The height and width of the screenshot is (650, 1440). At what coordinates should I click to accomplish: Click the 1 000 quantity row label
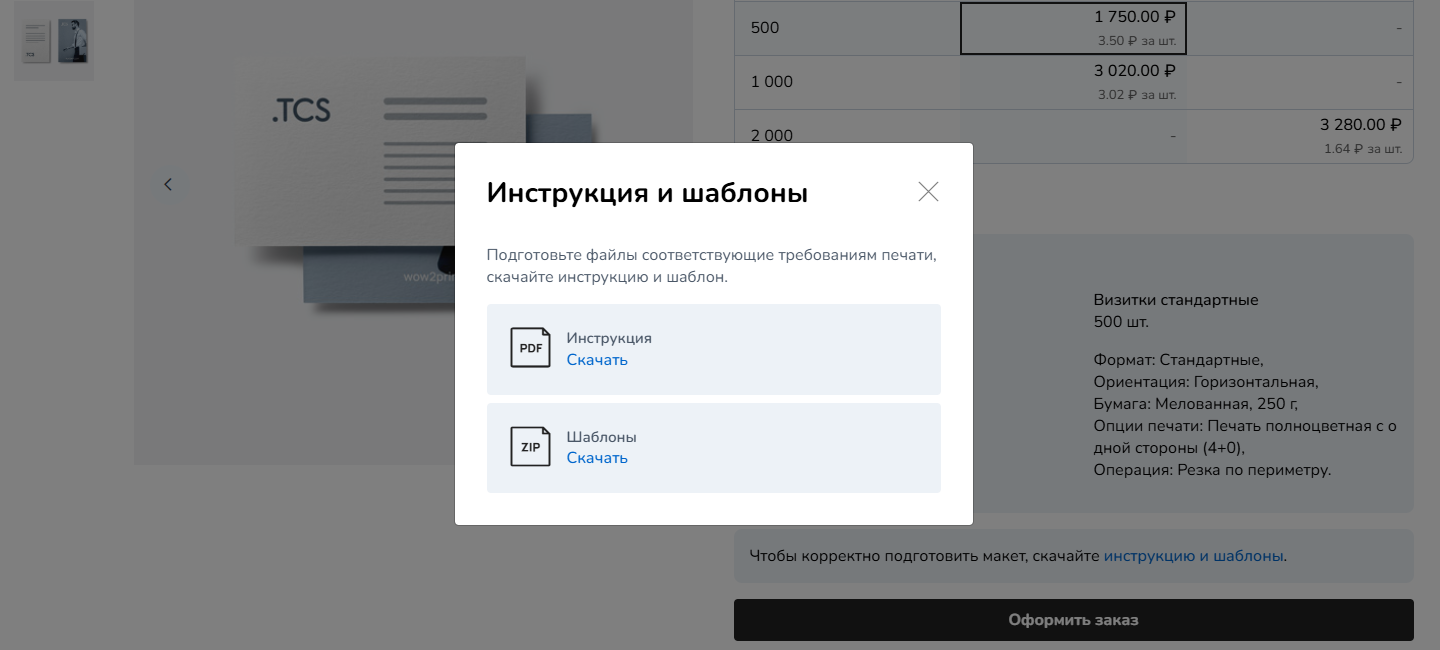pyautogui.click(x=771, y=82)
